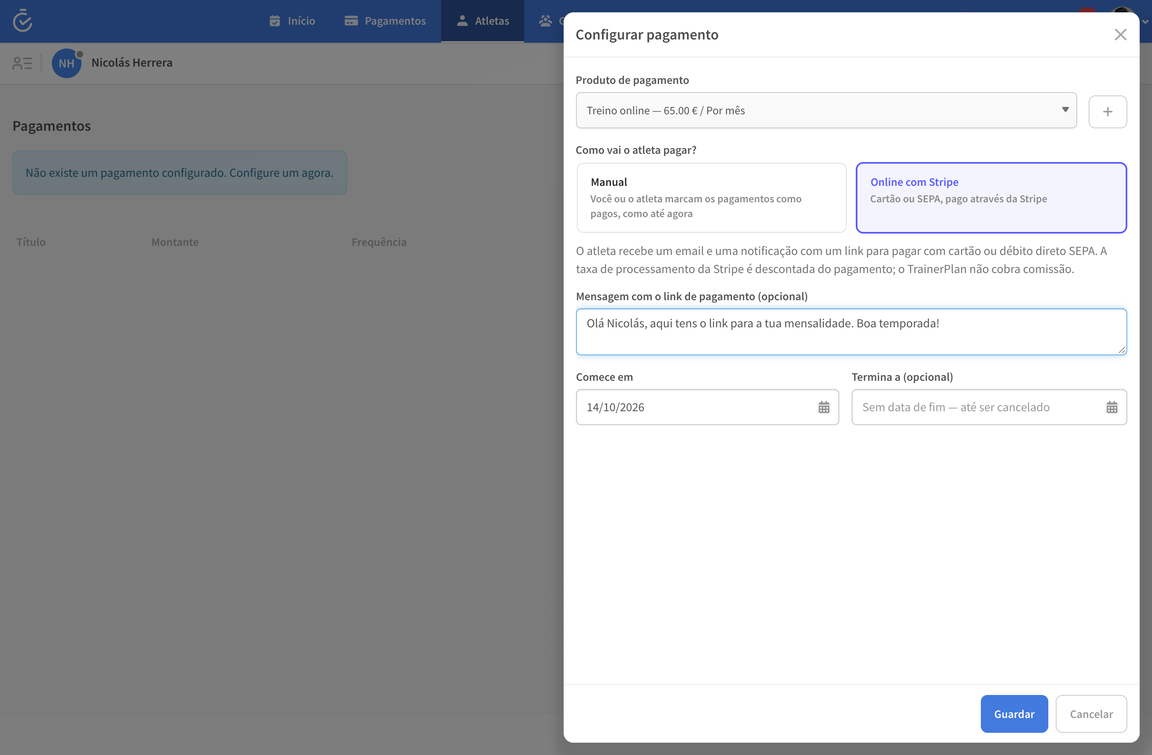This screenshot has width=1152, height=755.
Task: Click the Nicolás Herrera name
Action: [132, 62]
